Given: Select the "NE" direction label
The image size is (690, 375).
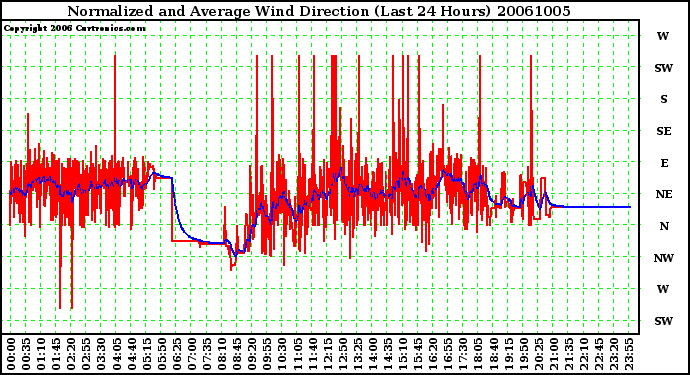Looking at the screenshot, I should (x=664, y=194).
